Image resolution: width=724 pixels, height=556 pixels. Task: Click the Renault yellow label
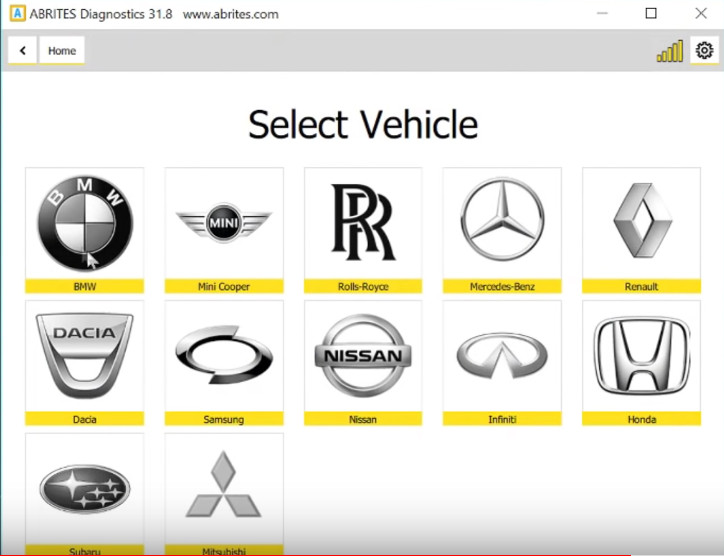(642, 286)
